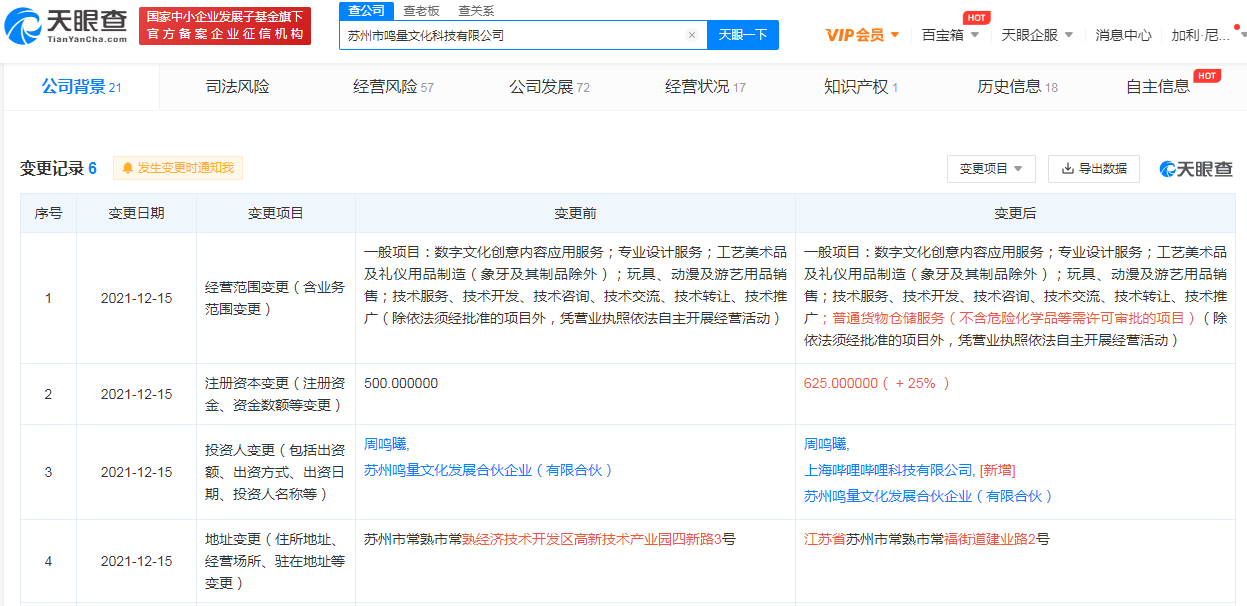Switch to the 查老板 search tab
The width and height of the screenshot is (1247, 606).
421,11
